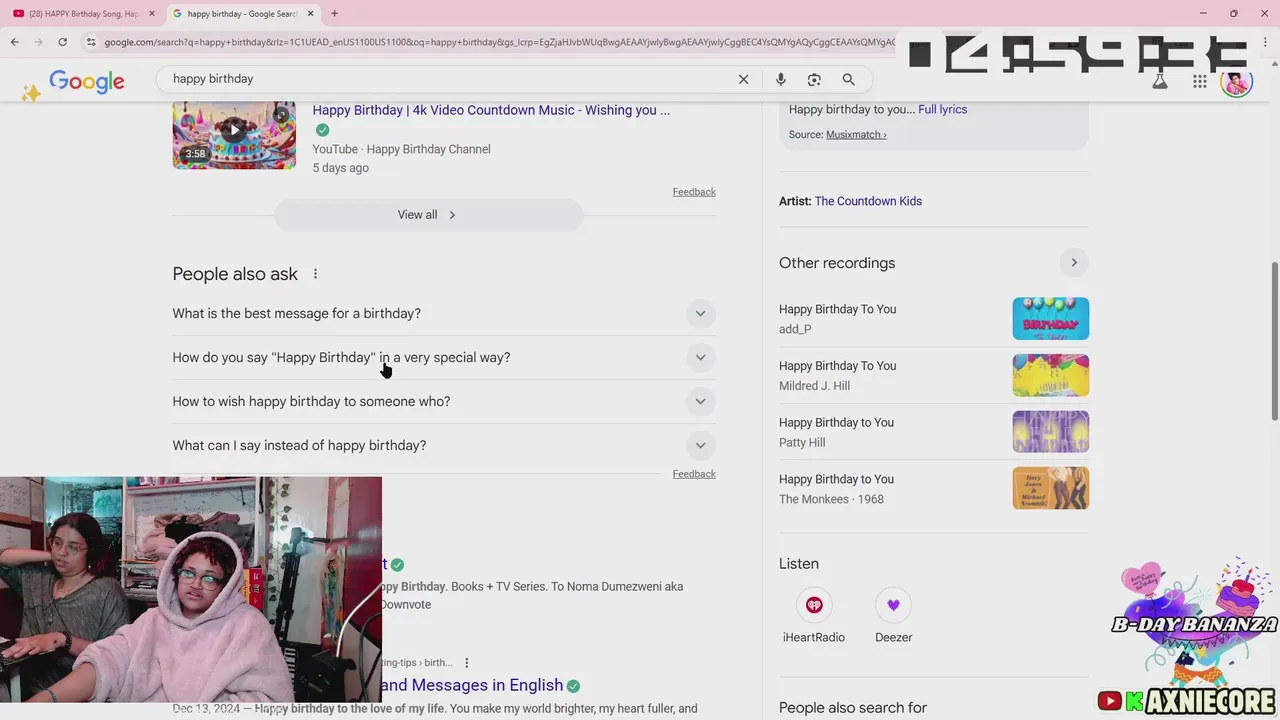Viewport: 1280px width, 720px height.
Task: Expand 'How do you say Happy Birthday in a very special way?'
Action: (x=444, y=358)
